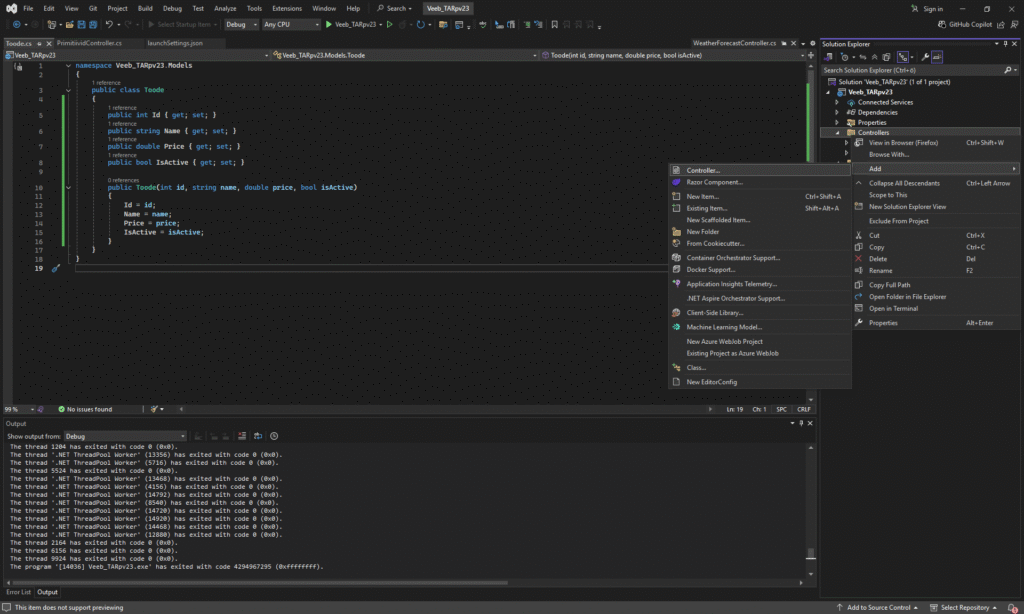Open Solution Explorer properties wrench icon
The image size is (1024, 614).
click(924, 57)
